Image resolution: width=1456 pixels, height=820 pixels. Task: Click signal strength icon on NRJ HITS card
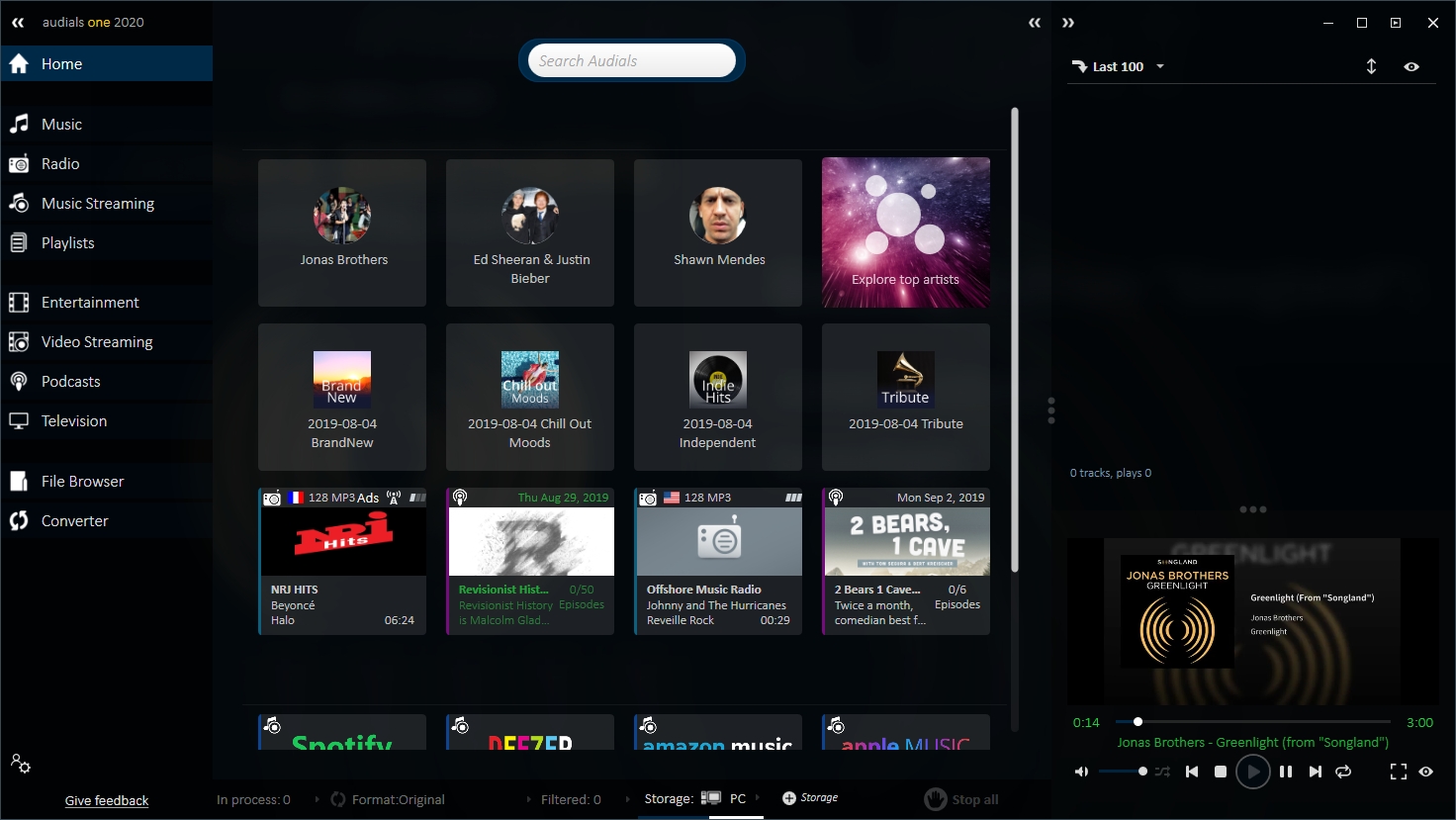pos(417,498)
